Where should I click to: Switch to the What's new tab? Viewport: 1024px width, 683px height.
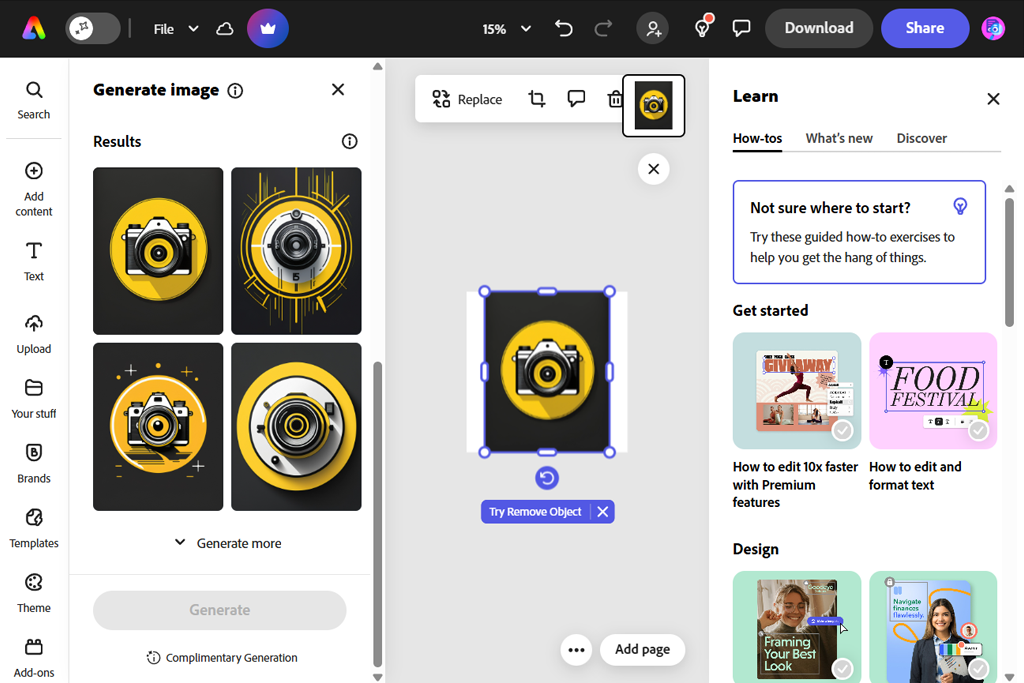(839, 138)
